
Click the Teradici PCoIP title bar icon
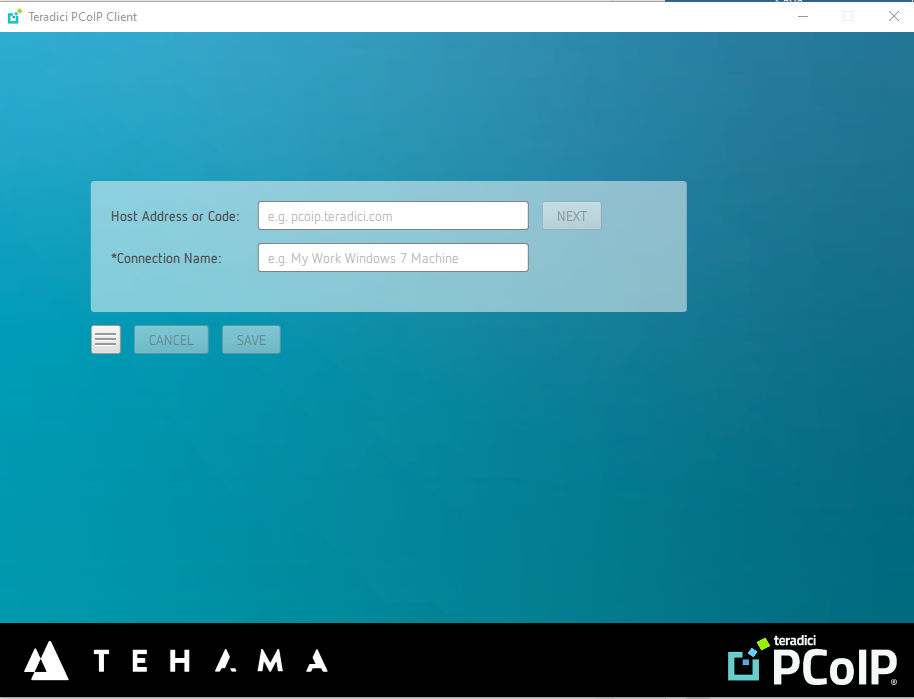pos(15,16)
